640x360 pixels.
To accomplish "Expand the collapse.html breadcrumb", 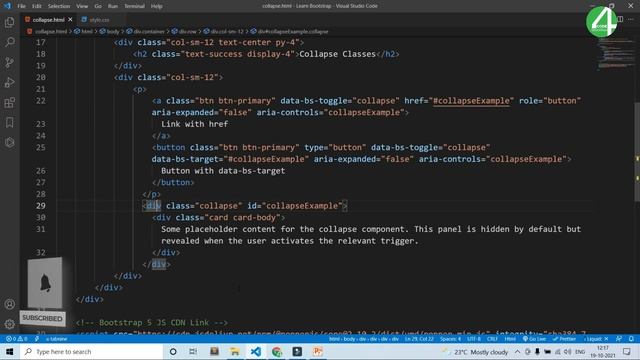I will tap(51, 31).
